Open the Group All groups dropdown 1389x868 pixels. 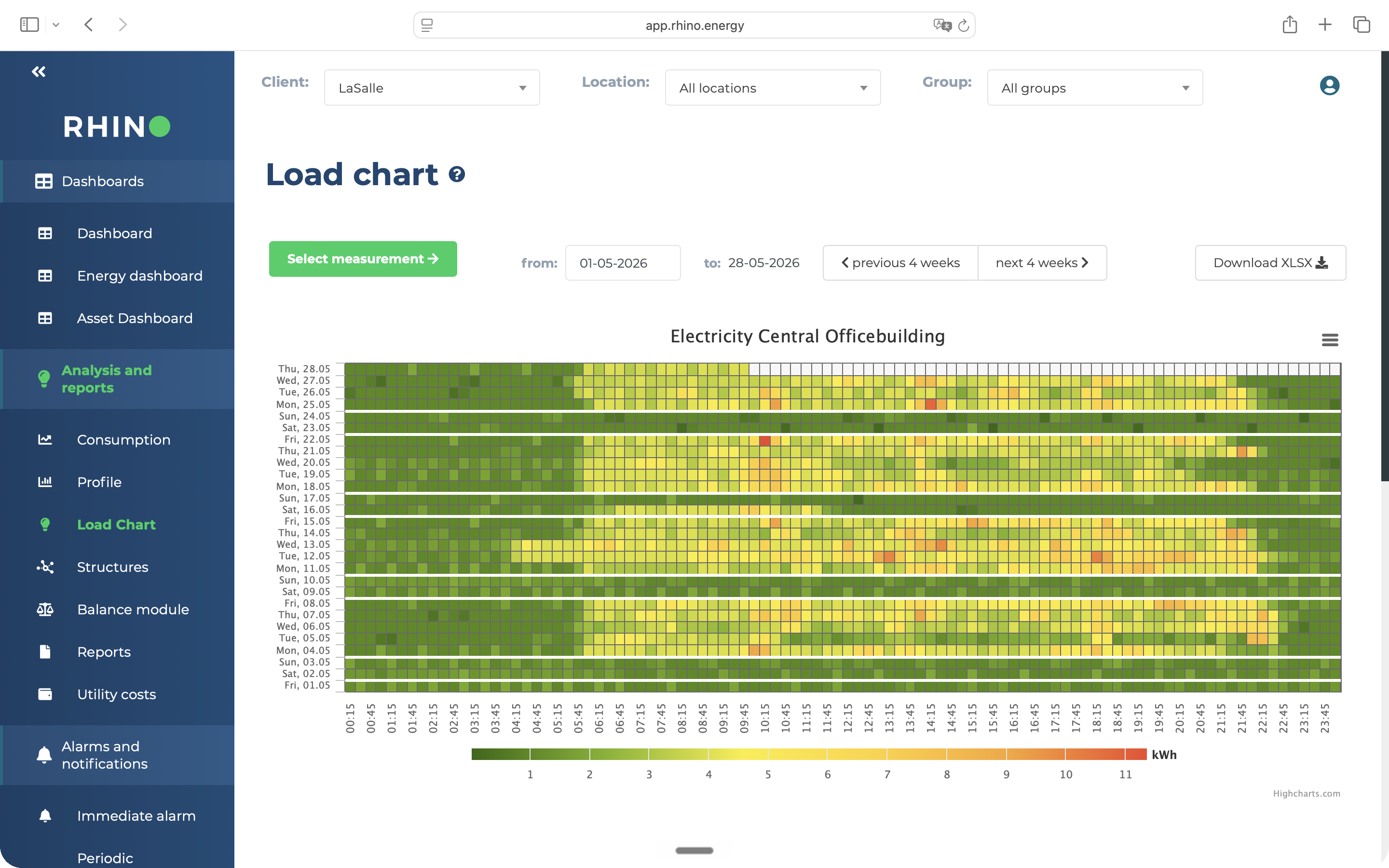[x=1094, y=88]
